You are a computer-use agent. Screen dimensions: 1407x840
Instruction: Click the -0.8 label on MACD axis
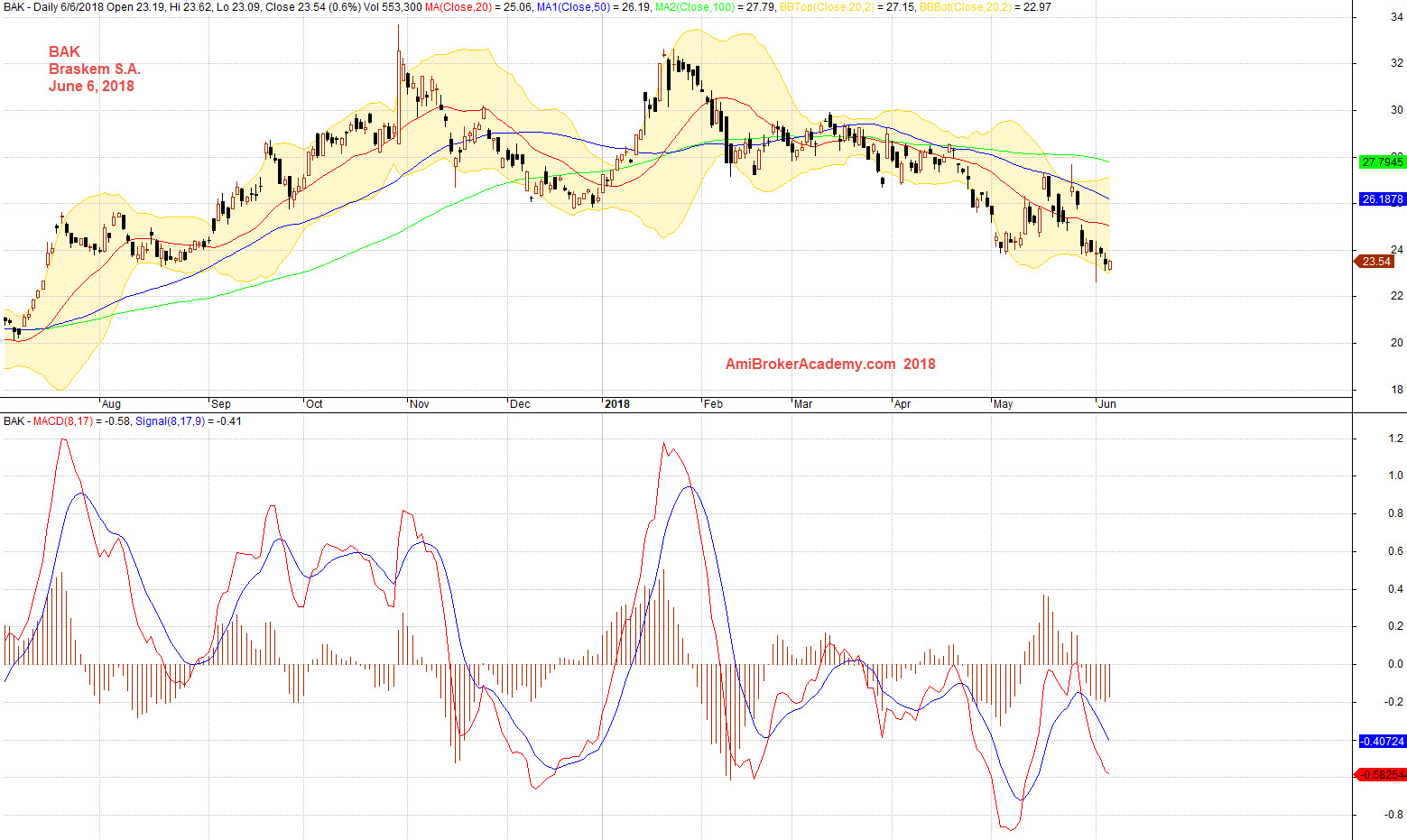pyautogui.click(x=1394, y=815)
